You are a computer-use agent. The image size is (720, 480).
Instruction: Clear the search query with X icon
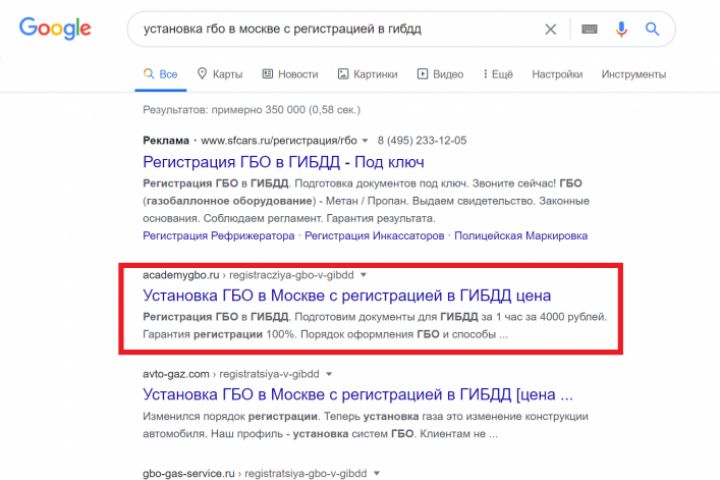[x=551, y=29]
